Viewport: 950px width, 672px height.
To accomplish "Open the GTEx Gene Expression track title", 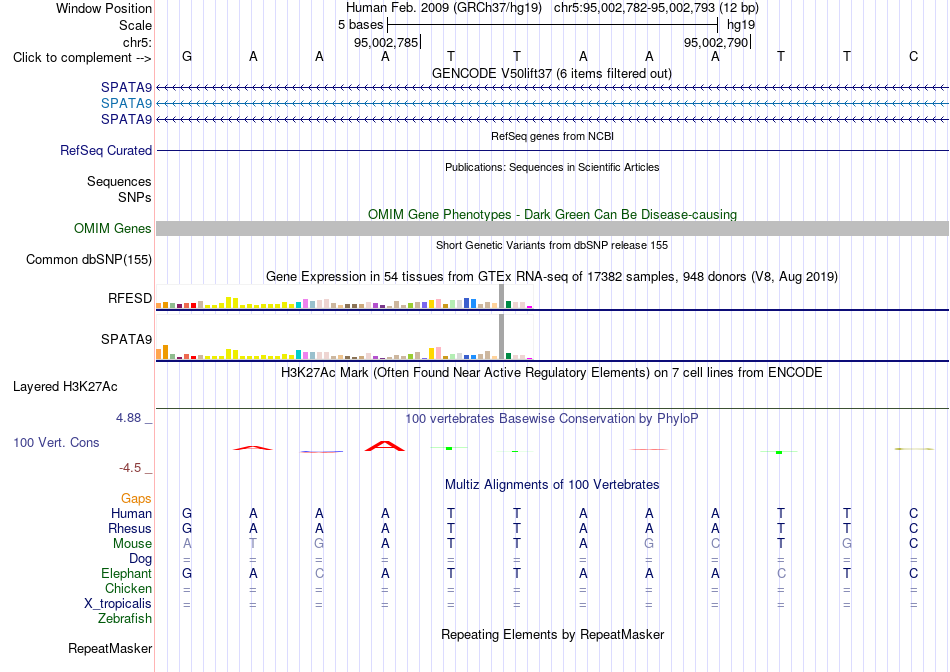I will point(552,276).
